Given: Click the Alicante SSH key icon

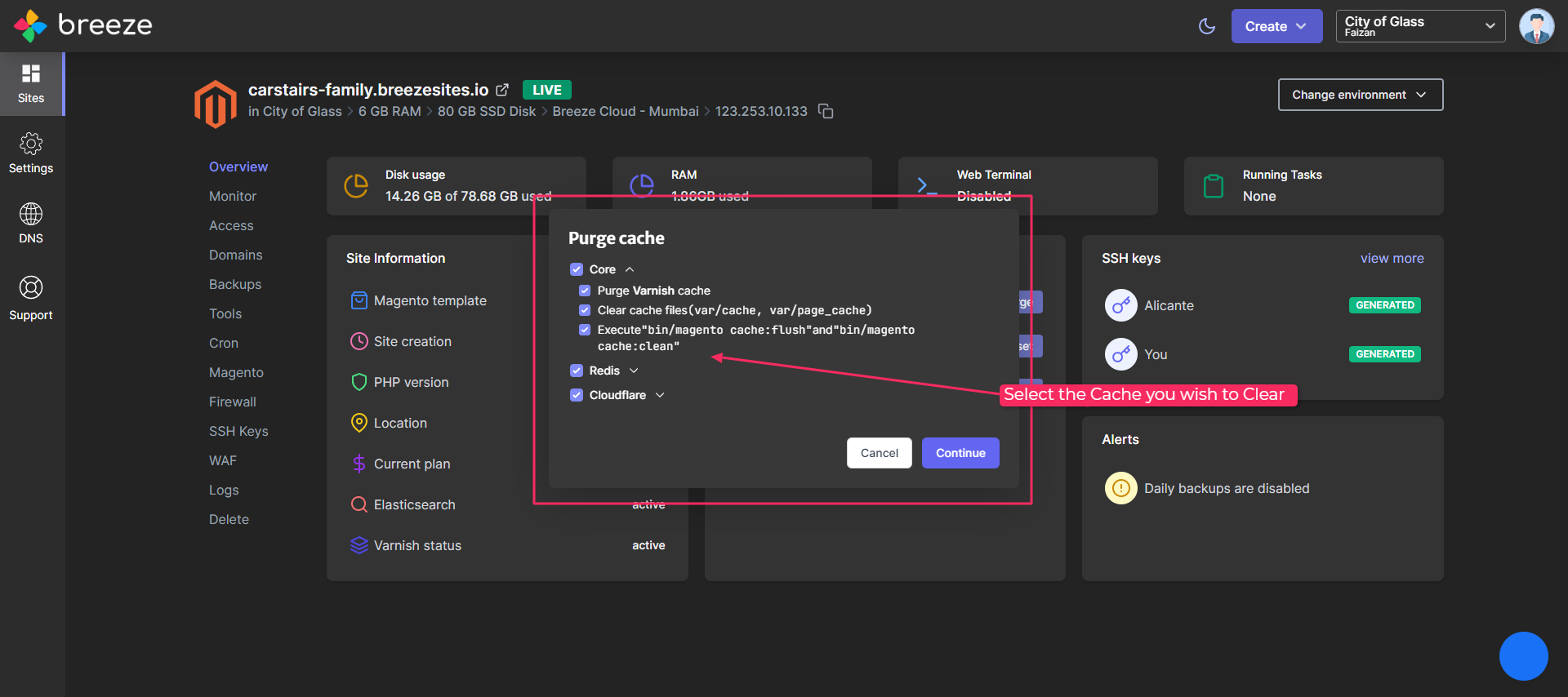Looking at the screenshot, I should [x=1120, y=305].
